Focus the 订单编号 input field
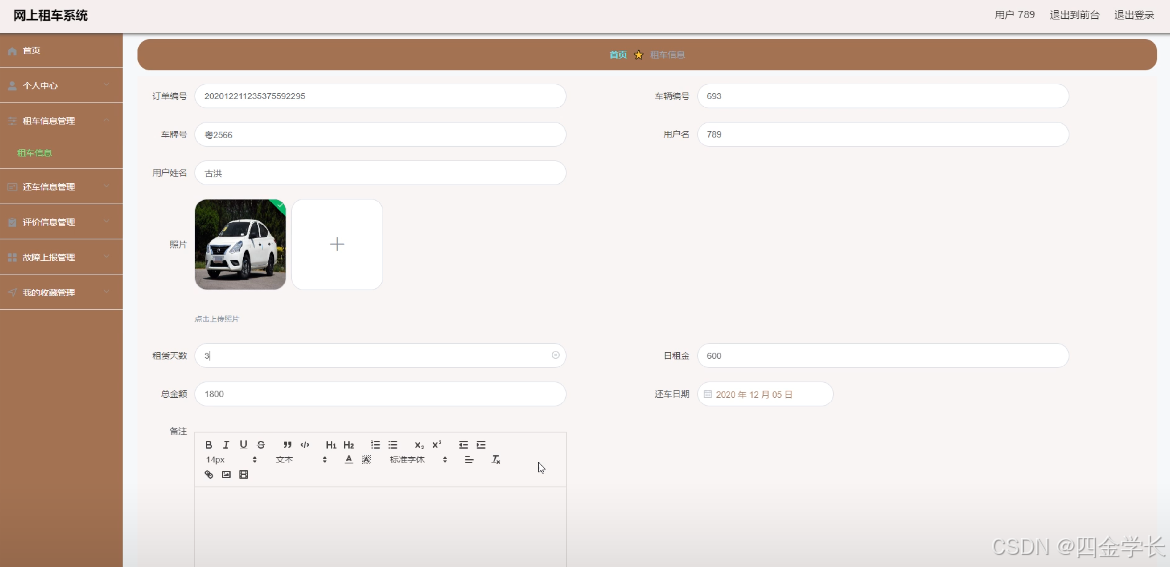 [381, 95]
